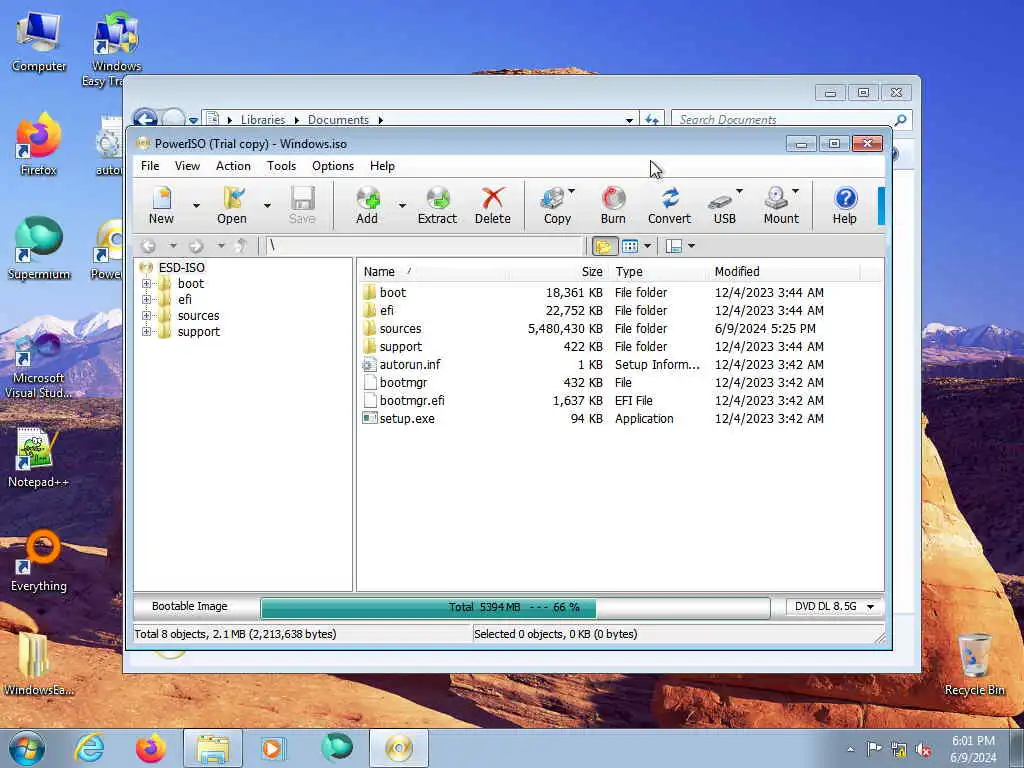The image size is (1024, 768).
Task: Open the Help menu
Action: (382, 166)
